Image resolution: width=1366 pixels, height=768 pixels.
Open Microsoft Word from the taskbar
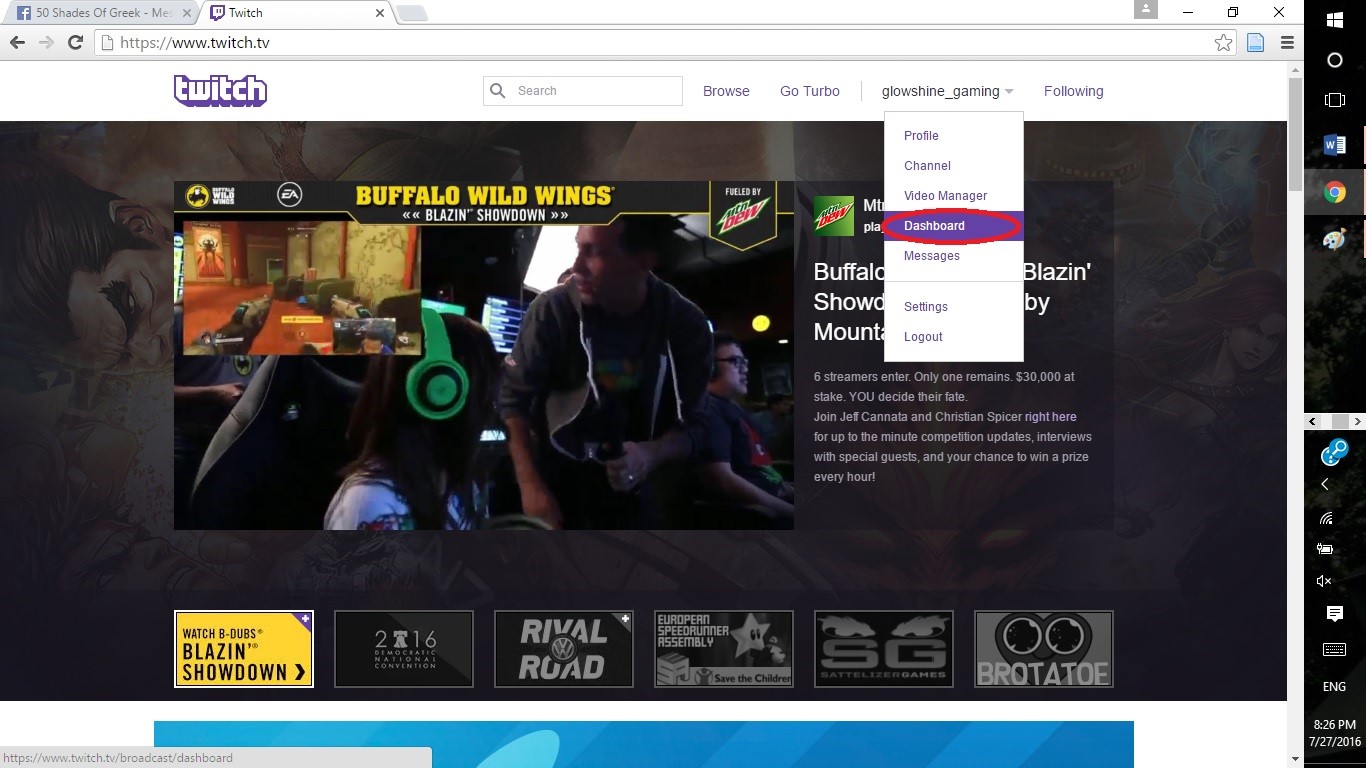1335,145
